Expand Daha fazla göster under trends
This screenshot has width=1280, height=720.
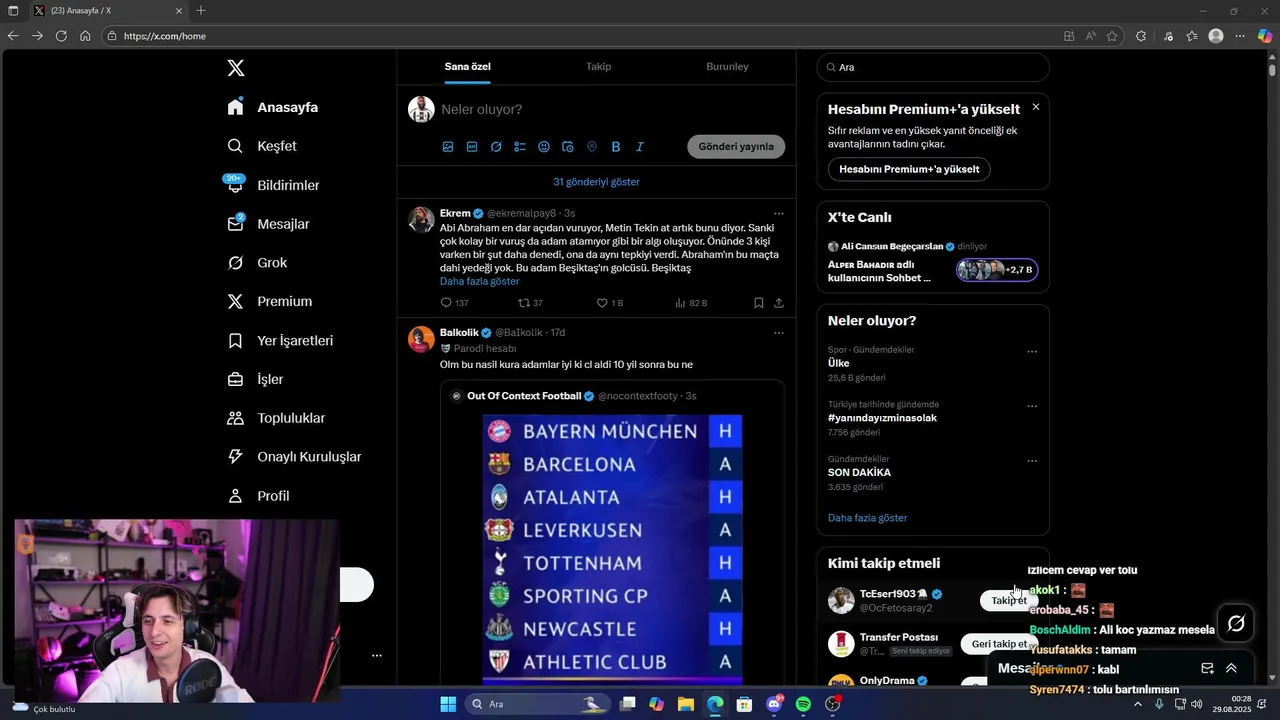pyautogui.click(x=867, y=518)
